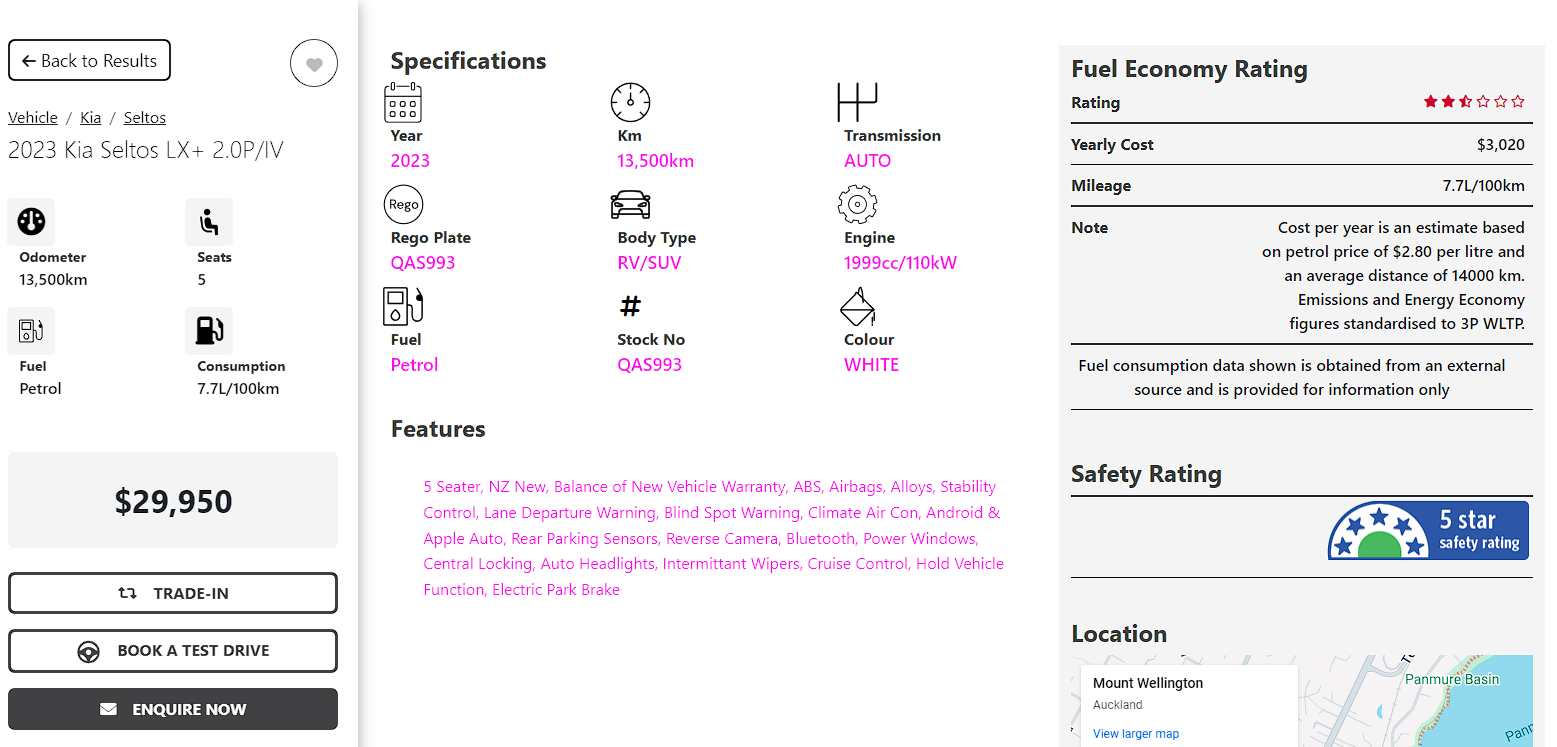Open the Seltos breadcrumb link

tap(145, 117)
